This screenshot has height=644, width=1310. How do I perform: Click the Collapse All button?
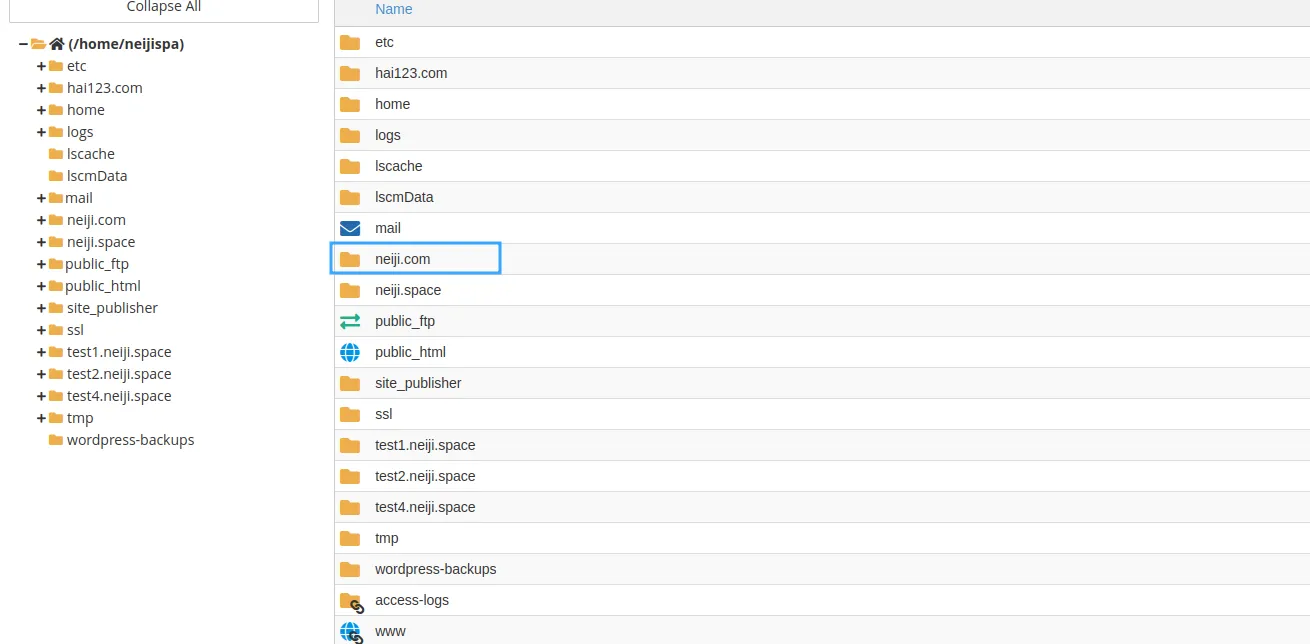164,8
